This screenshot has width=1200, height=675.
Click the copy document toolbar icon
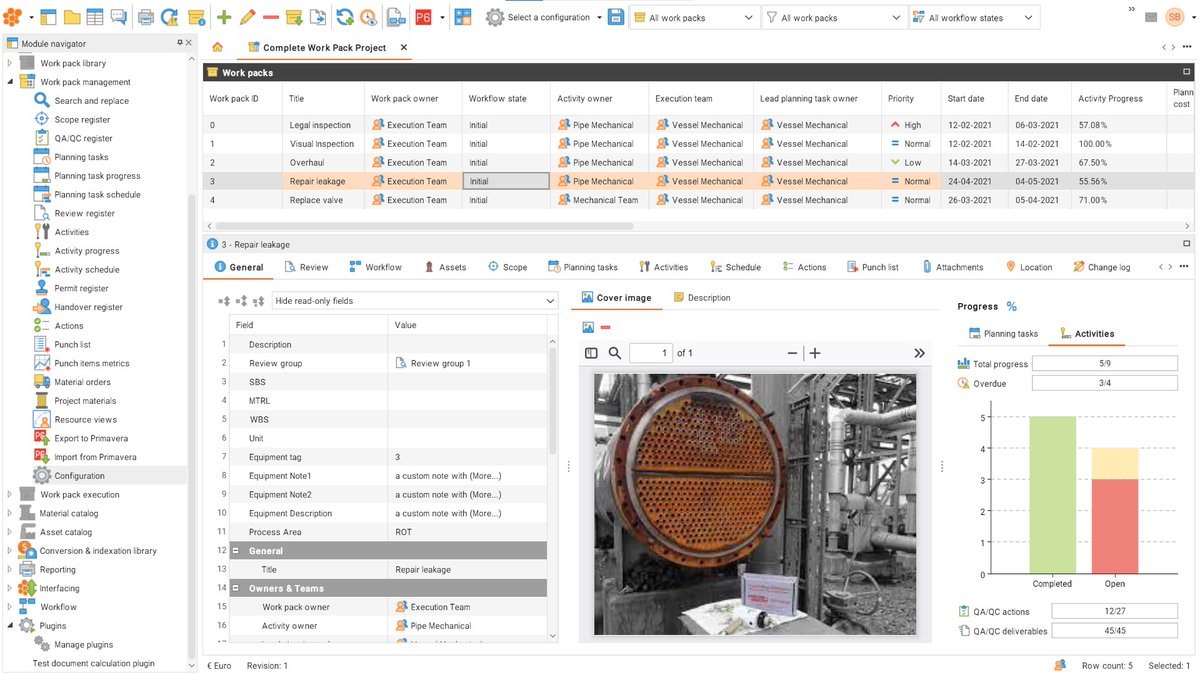coord(320,16)
